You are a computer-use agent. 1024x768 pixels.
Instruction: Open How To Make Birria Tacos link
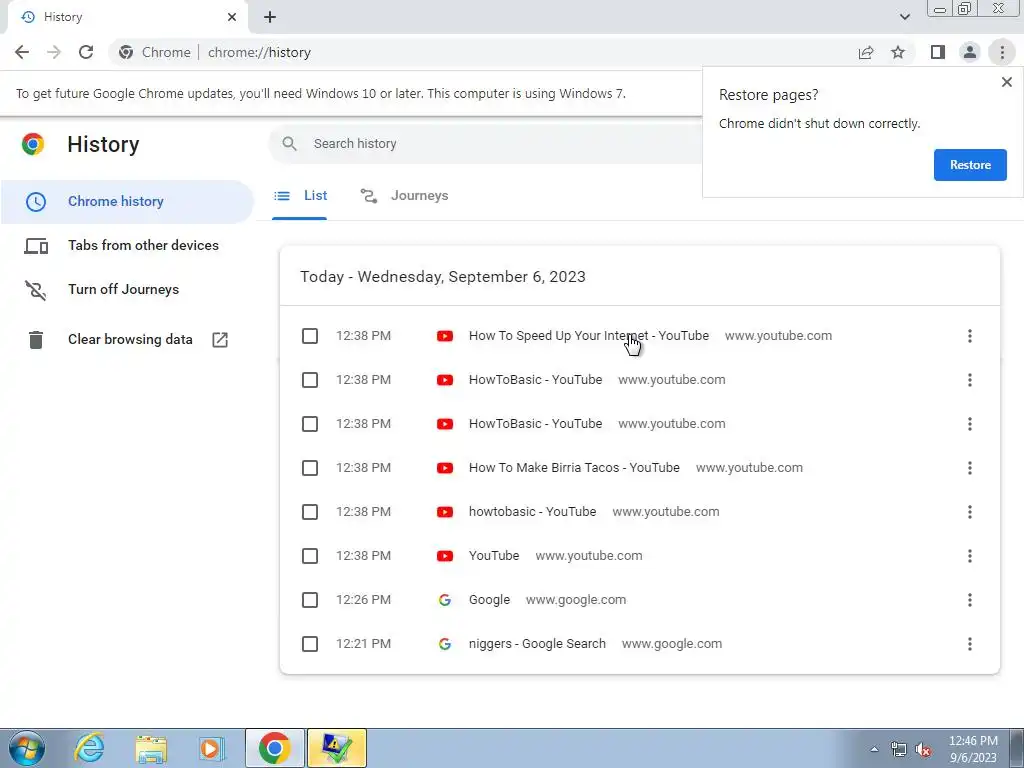click(574, 468)
